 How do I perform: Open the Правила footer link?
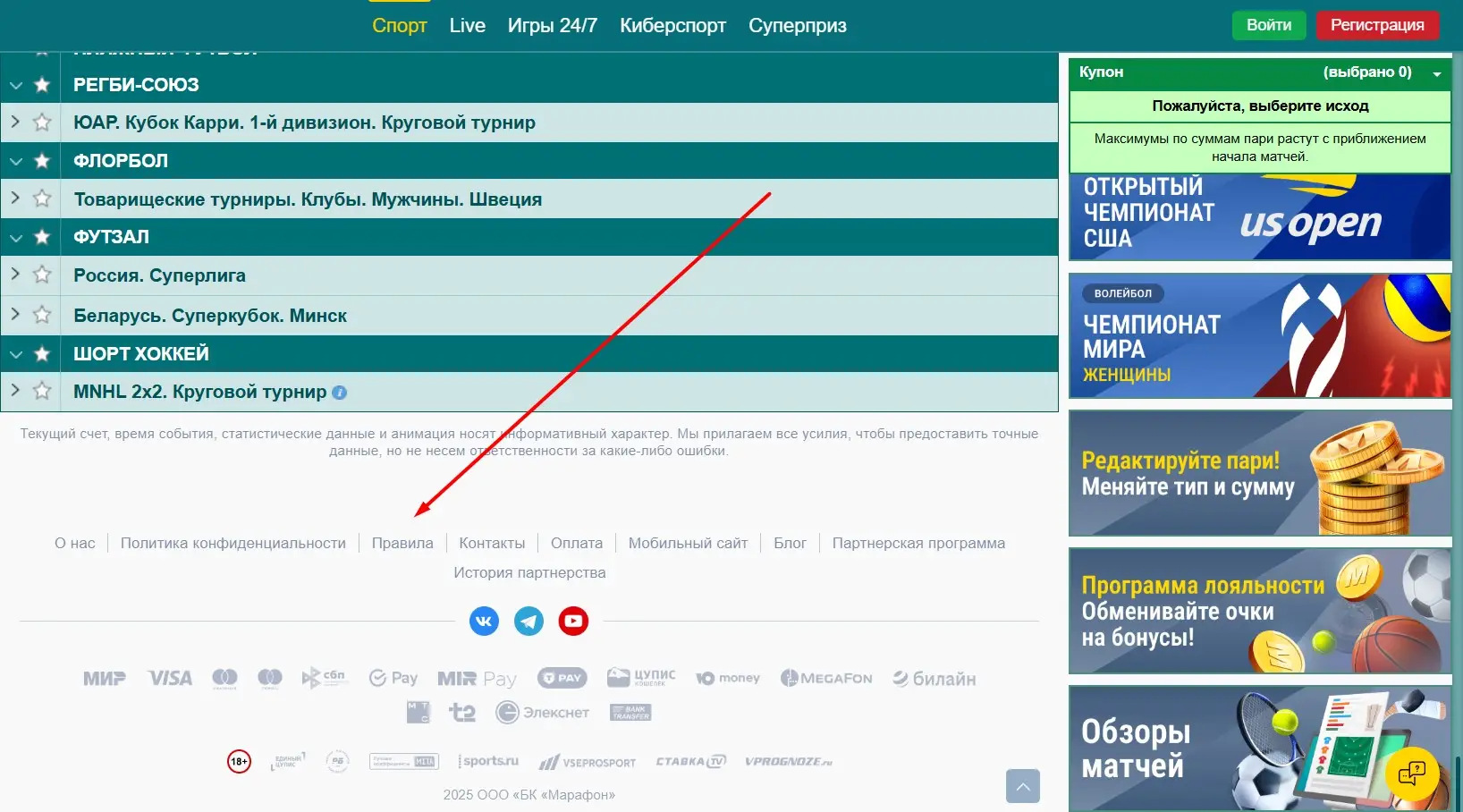pyautogui.click(x=402, y=543)
